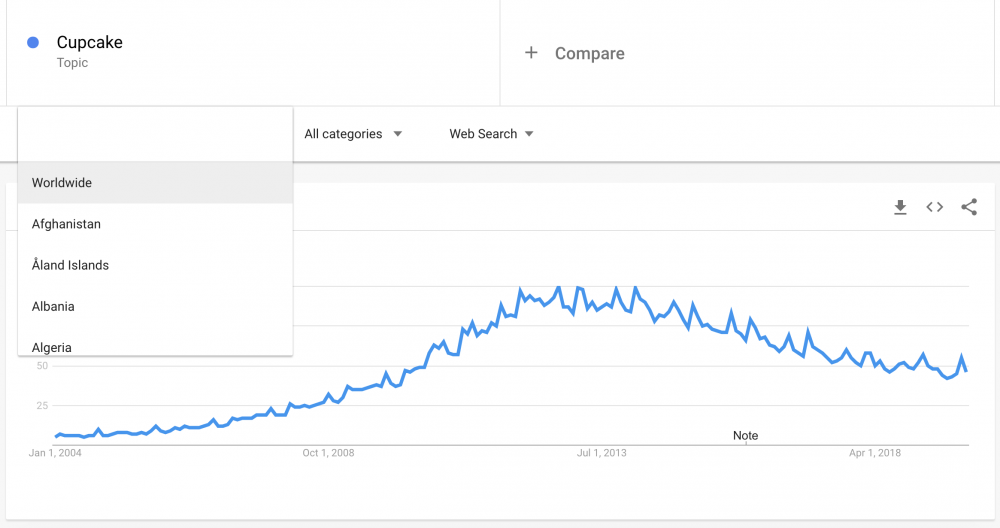Open the All categories dropdown
Image resolution: width=1000 pixels, height=528 pixels.
352,134
